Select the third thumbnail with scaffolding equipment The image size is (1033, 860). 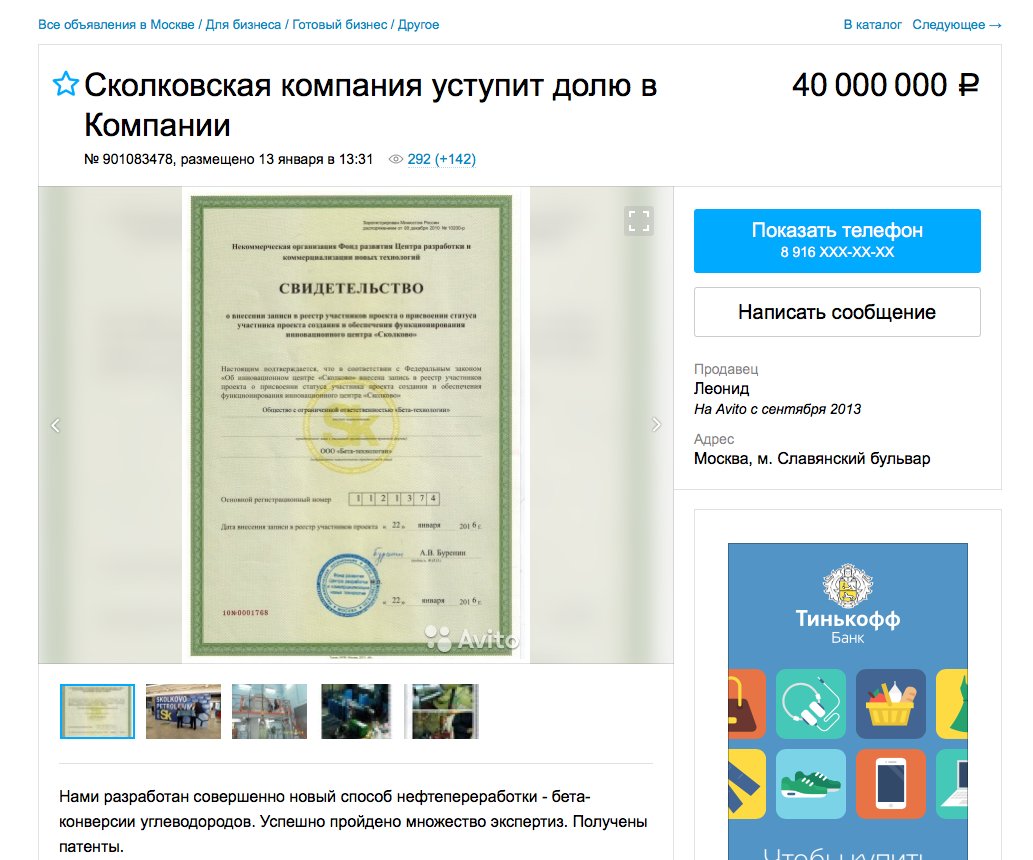point(269,711)
